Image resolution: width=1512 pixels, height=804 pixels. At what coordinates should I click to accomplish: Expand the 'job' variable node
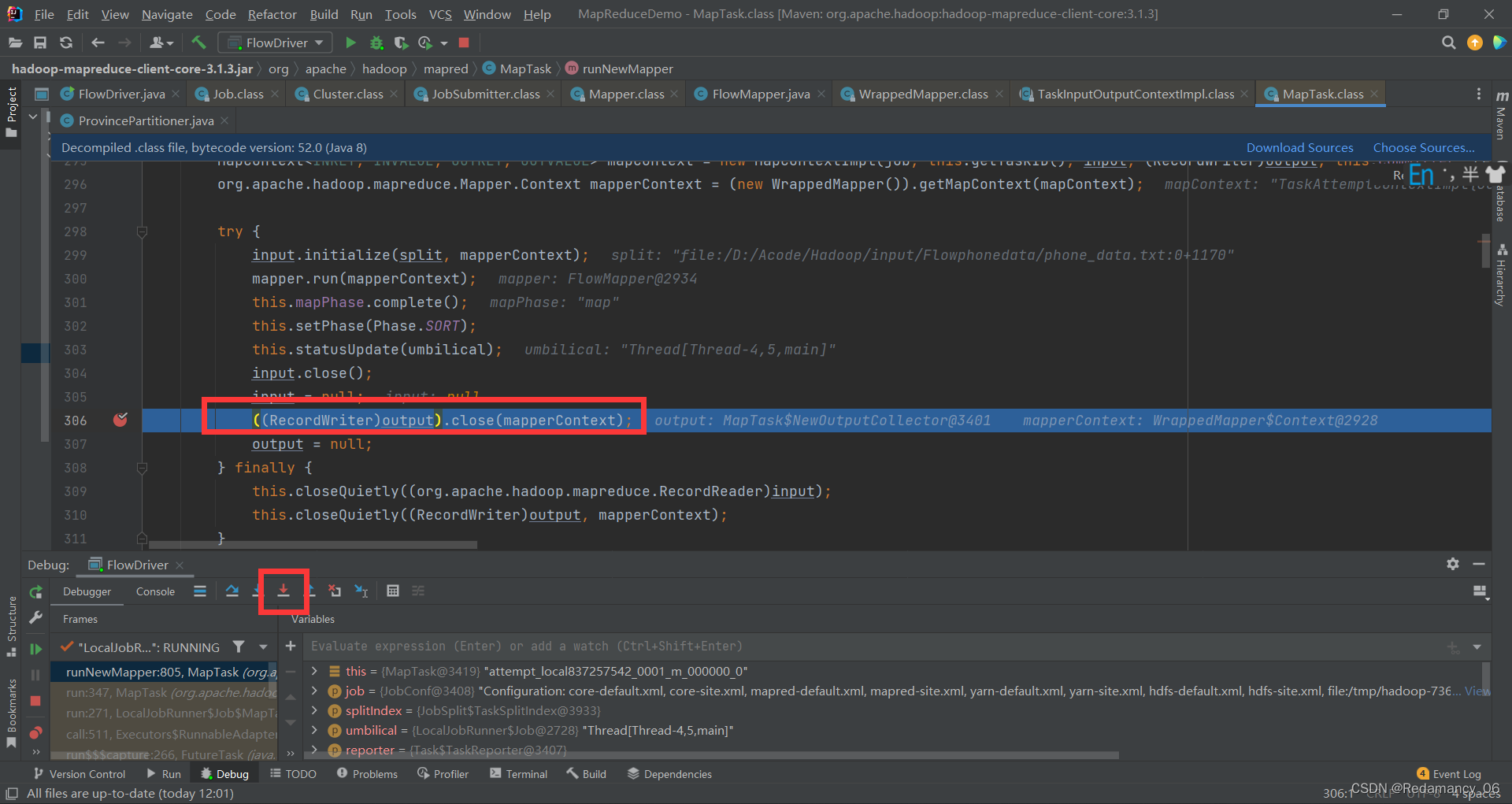(314, 691)
